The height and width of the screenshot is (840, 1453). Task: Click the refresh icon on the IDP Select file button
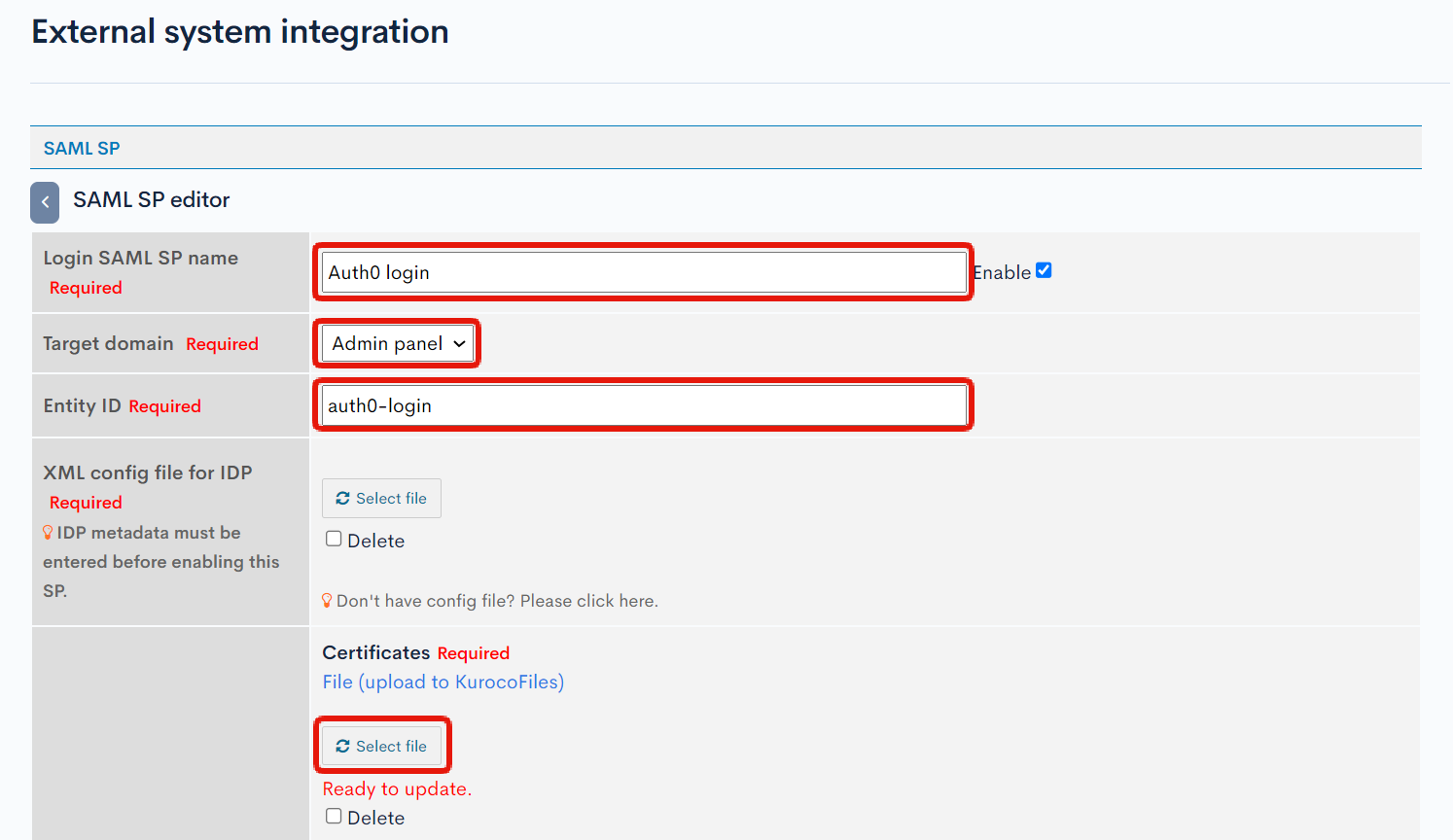pos(344,498)
